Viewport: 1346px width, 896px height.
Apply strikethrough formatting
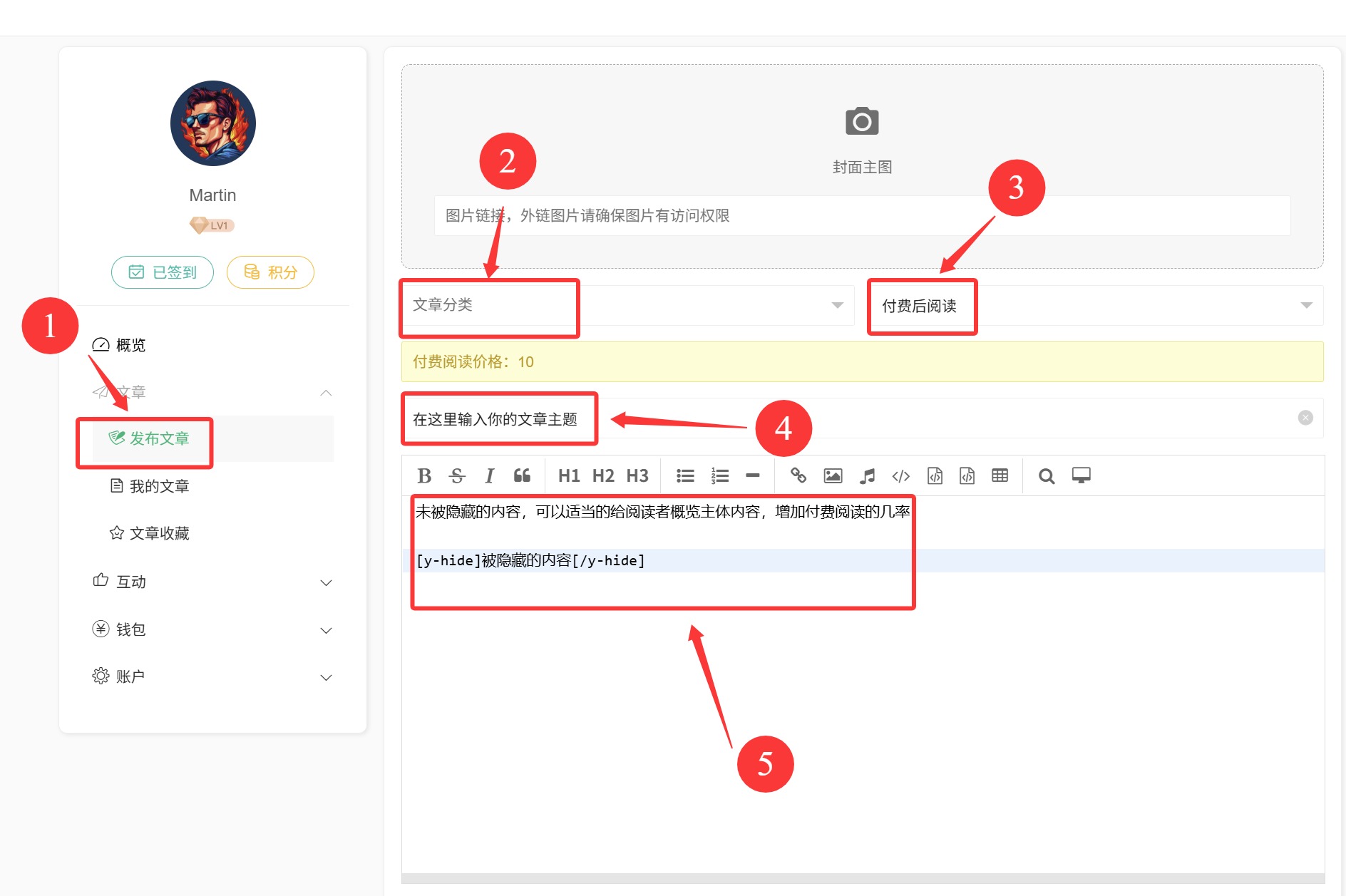[x=457, y=475]
